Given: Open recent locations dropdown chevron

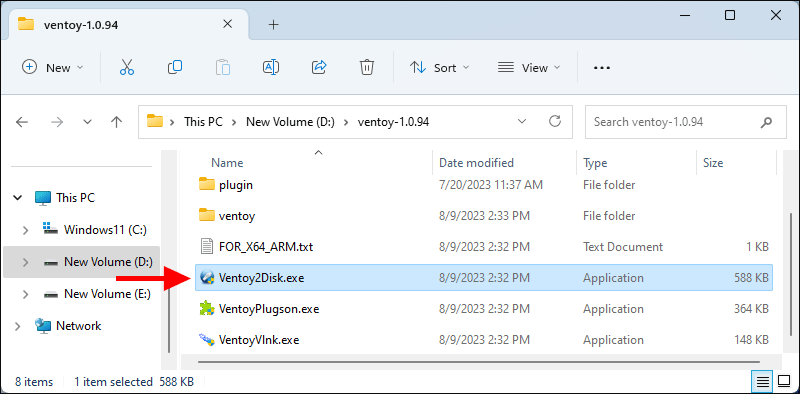Looking at the screenshot, I should 87,122.
